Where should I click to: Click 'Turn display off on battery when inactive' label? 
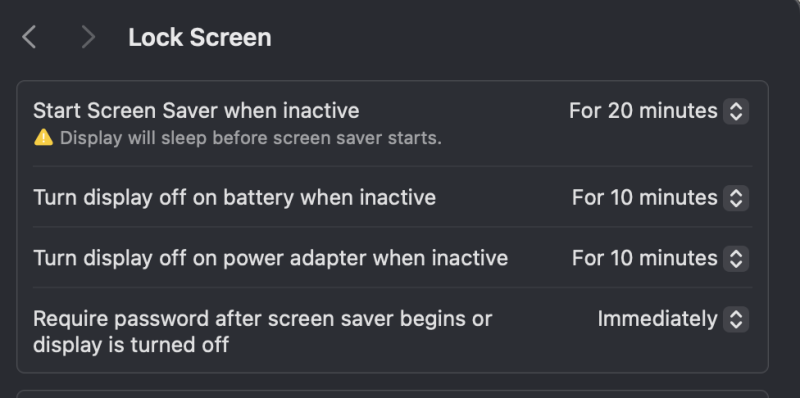coord(234,197)
